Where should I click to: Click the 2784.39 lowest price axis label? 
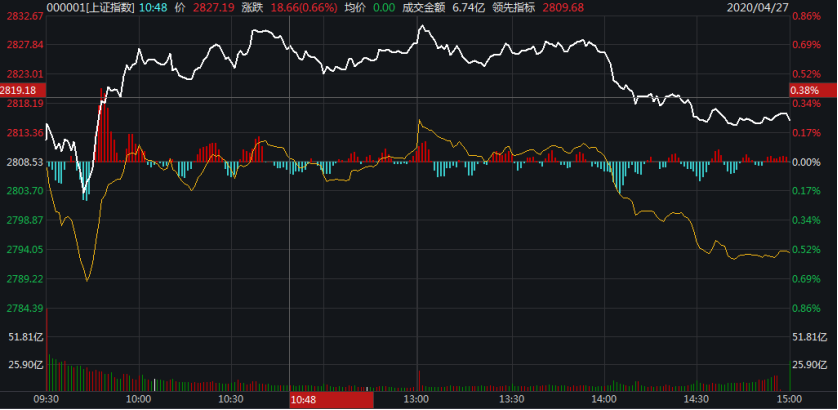22,308
